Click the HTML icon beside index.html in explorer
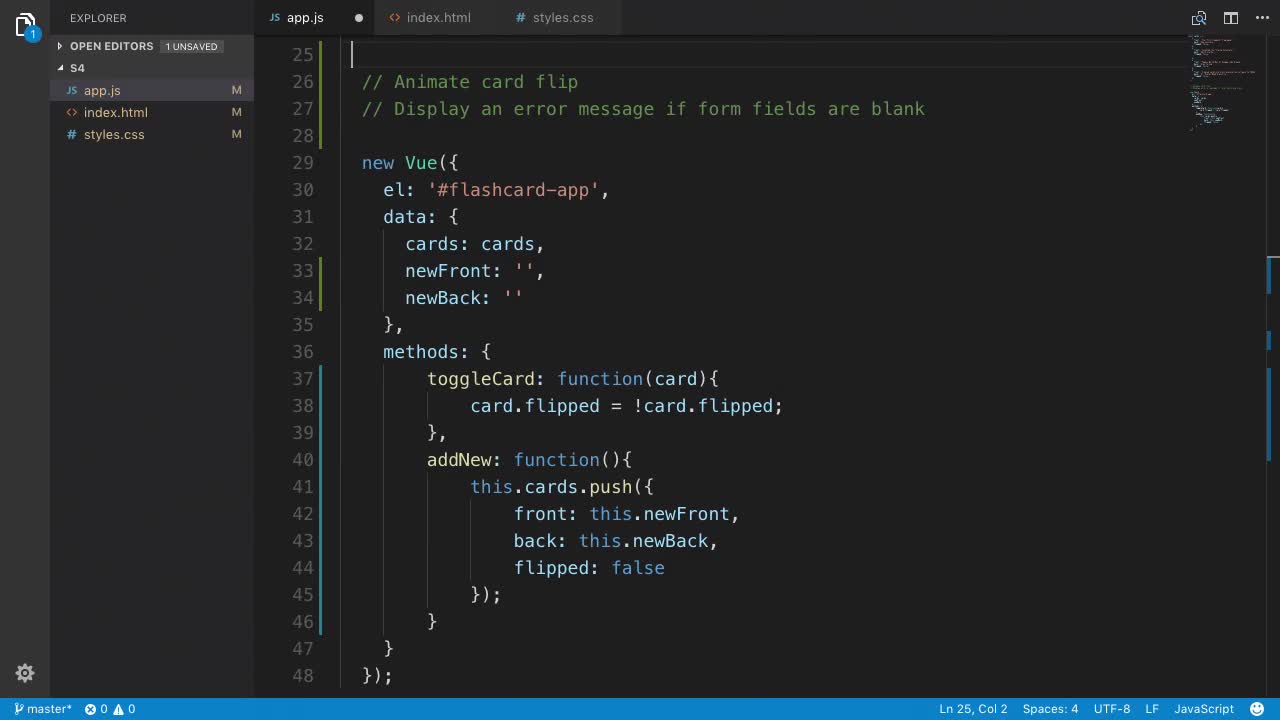The image size is (1280, 720). 72,112
